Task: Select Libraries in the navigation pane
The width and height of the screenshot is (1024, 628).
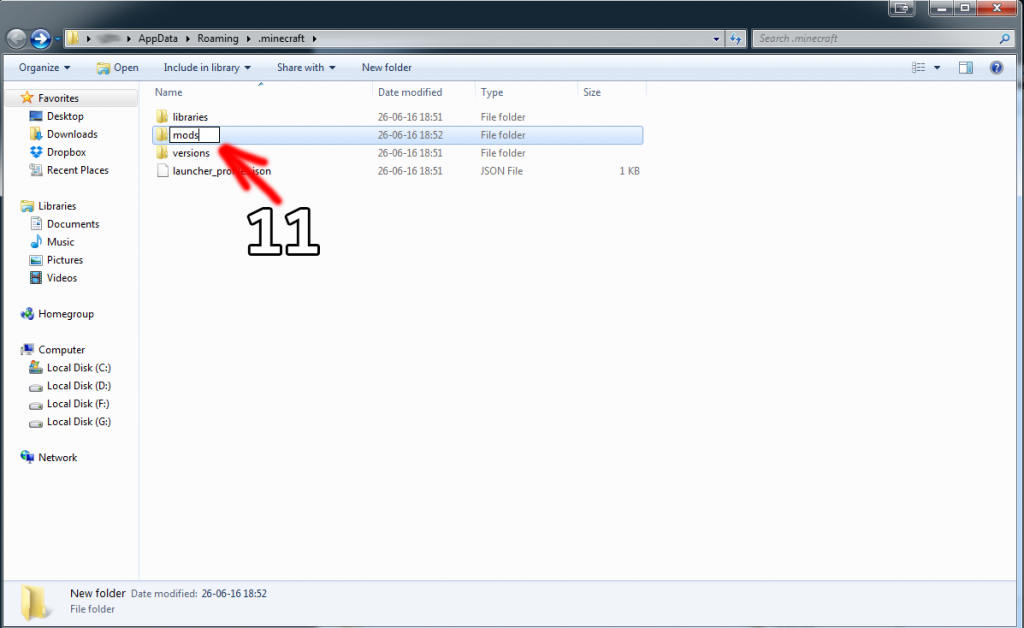Action: point(57,206)
